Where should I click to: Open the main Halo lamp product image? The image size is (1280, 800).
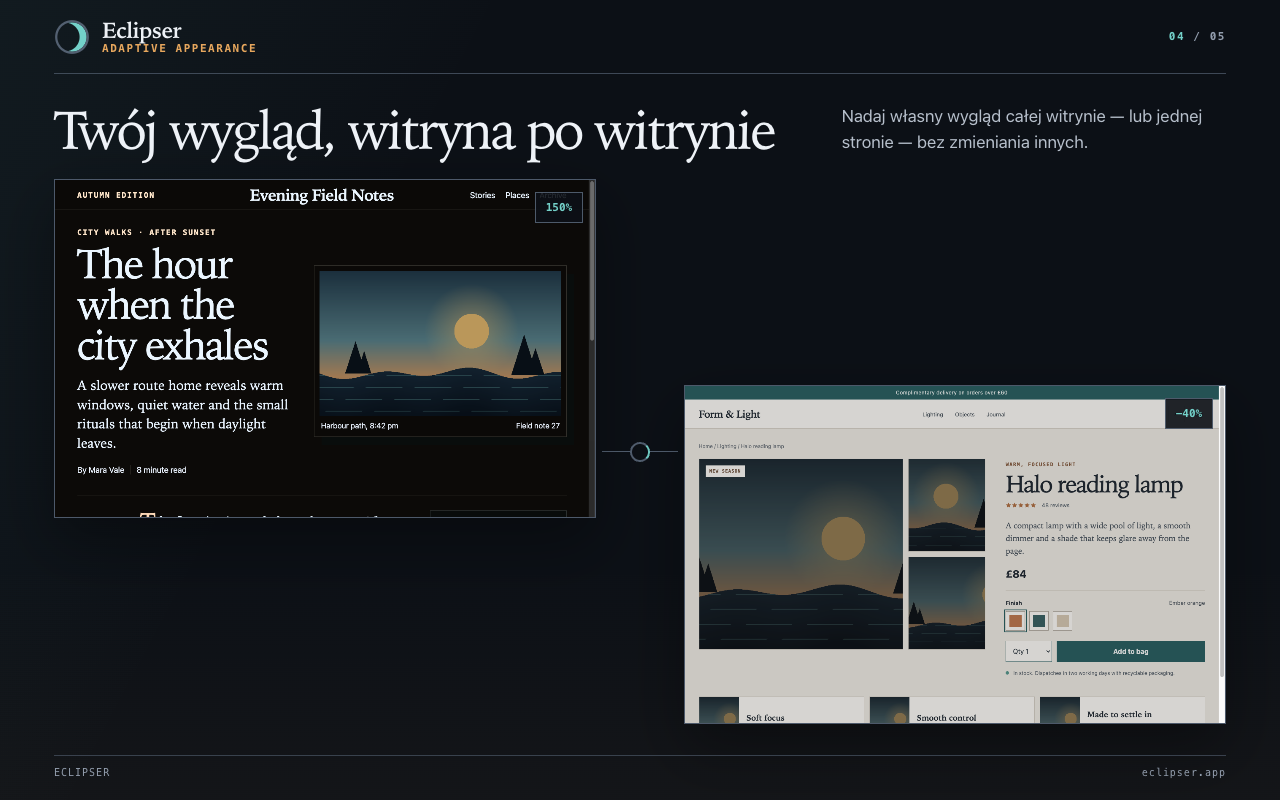click(801, 554)
